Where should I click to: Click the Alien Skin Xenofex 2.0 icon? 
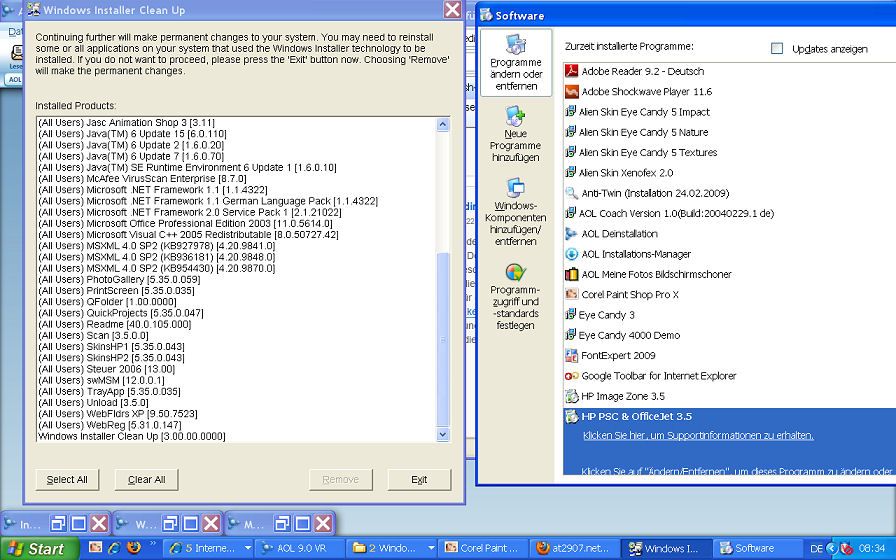tap(570, 172)
